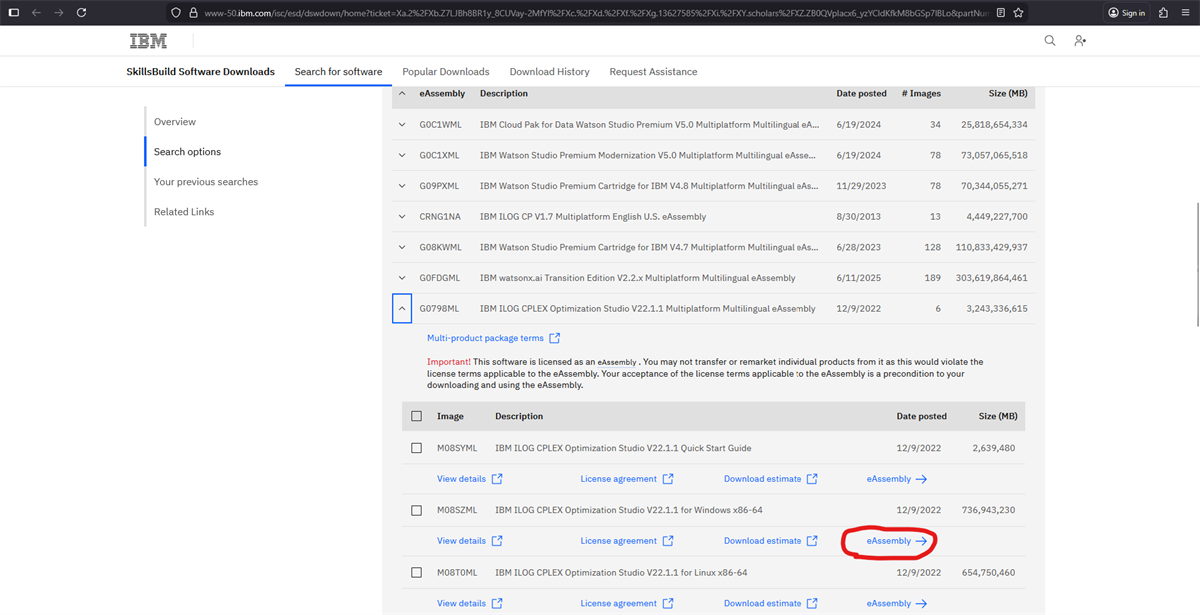The height and width of the screenshot is (615, 1200).
Task: Click the size value 736,943,230
Action: pyautogui.click(x=987, y=510)
